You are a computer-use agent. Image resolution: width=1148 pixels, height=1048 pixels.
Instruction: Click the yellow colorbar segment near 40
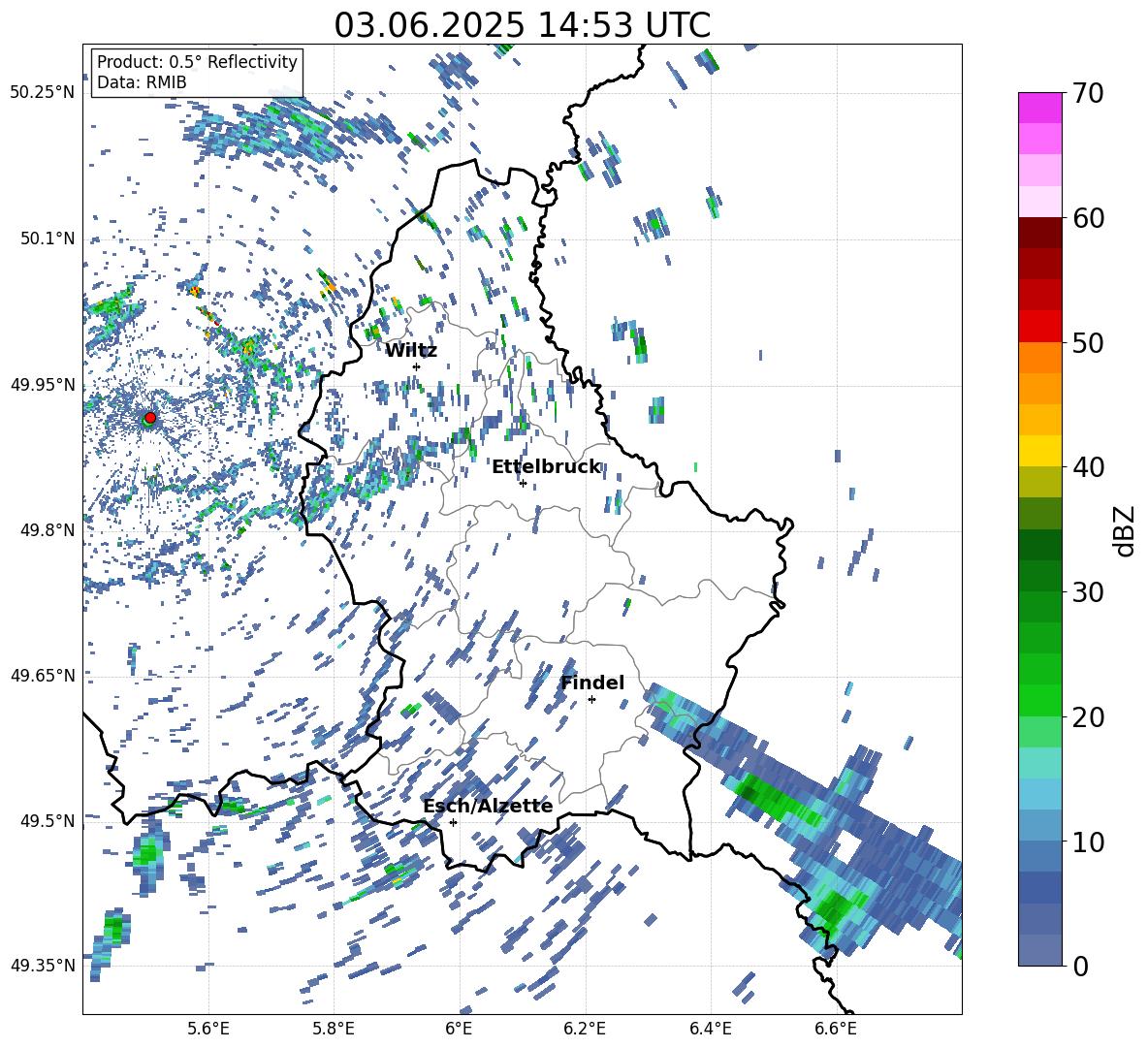(x=1039, y=451)
